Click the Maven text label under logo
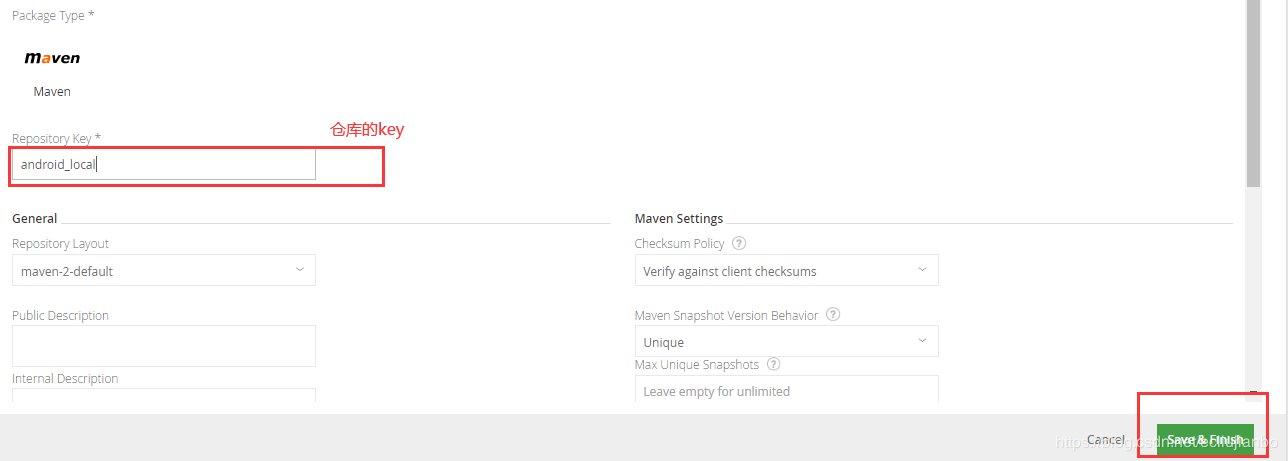 [x=52, y=91]
